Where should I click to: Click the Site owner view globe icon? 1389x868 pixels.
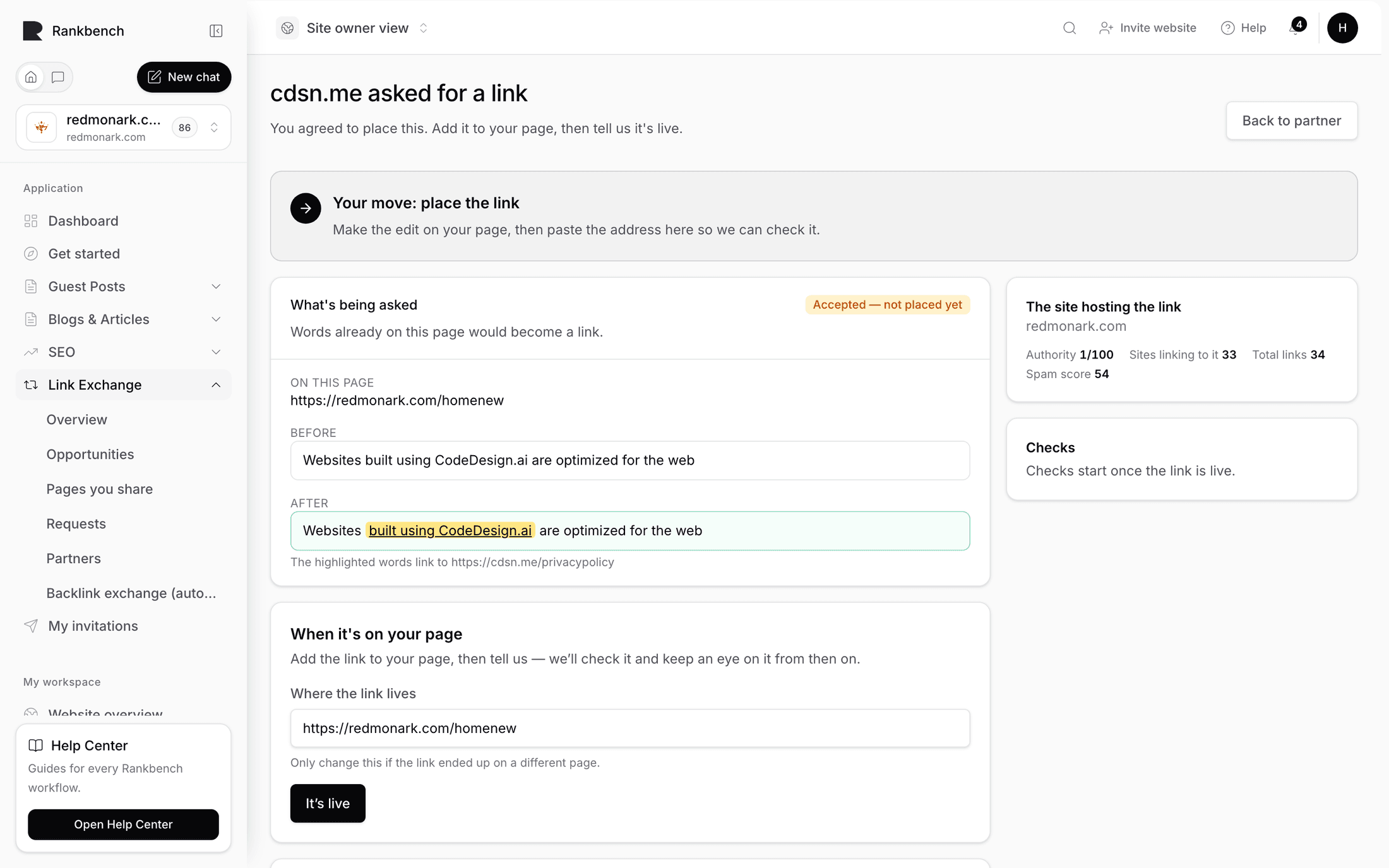tap(287, 28)
